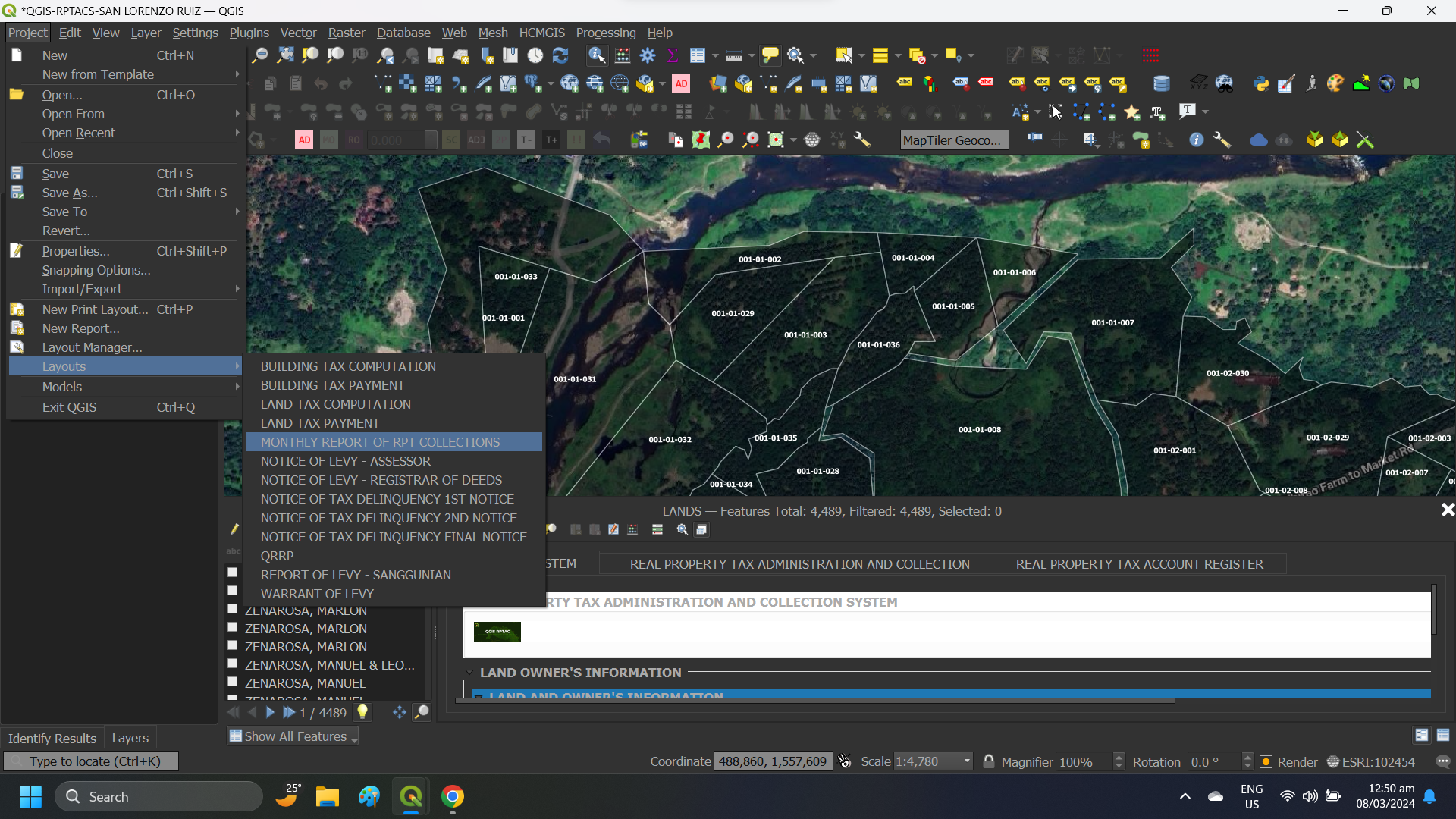Click the Show All Features button

coord(292,736)
